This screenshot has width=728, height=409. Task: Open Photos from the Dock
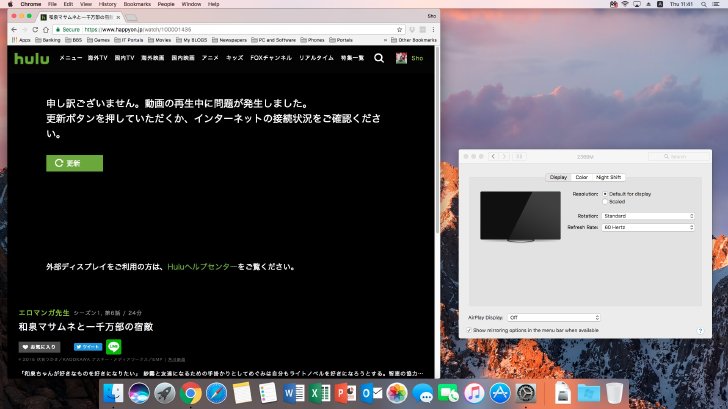pyautogui.click(x=397, y=393)
